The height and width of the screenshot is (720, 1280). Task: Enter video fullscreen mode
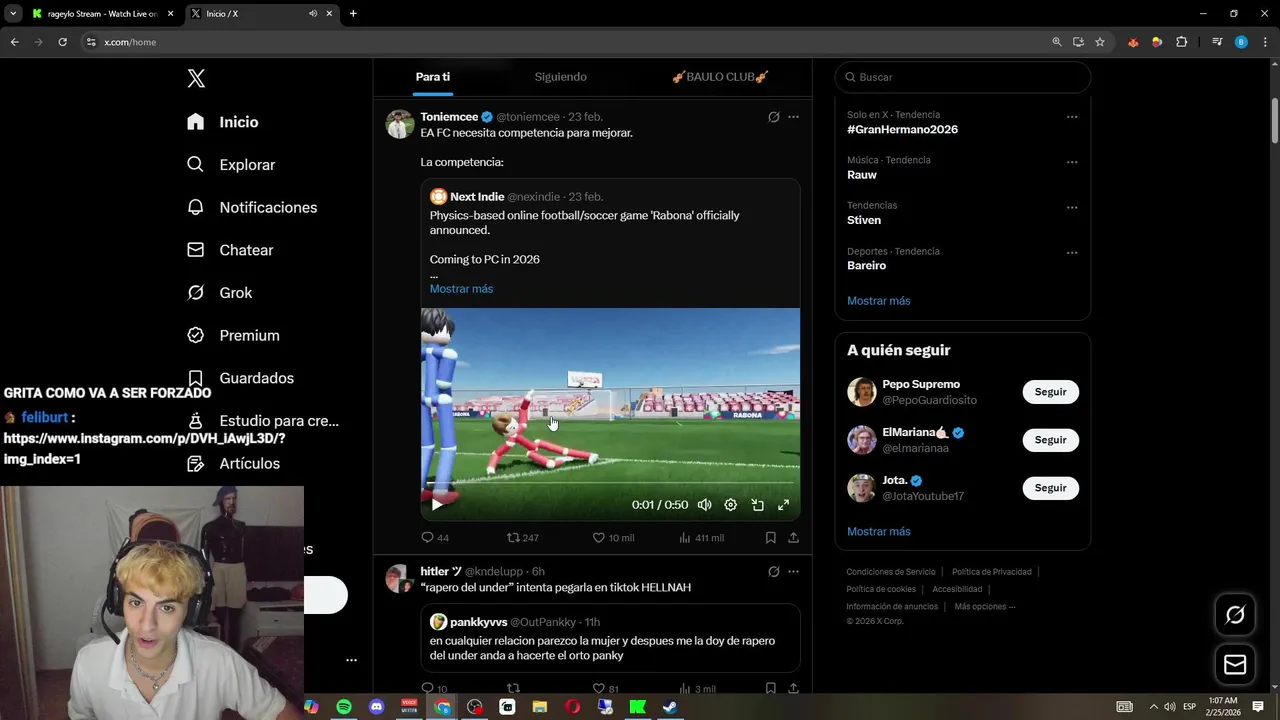(784, 505)
